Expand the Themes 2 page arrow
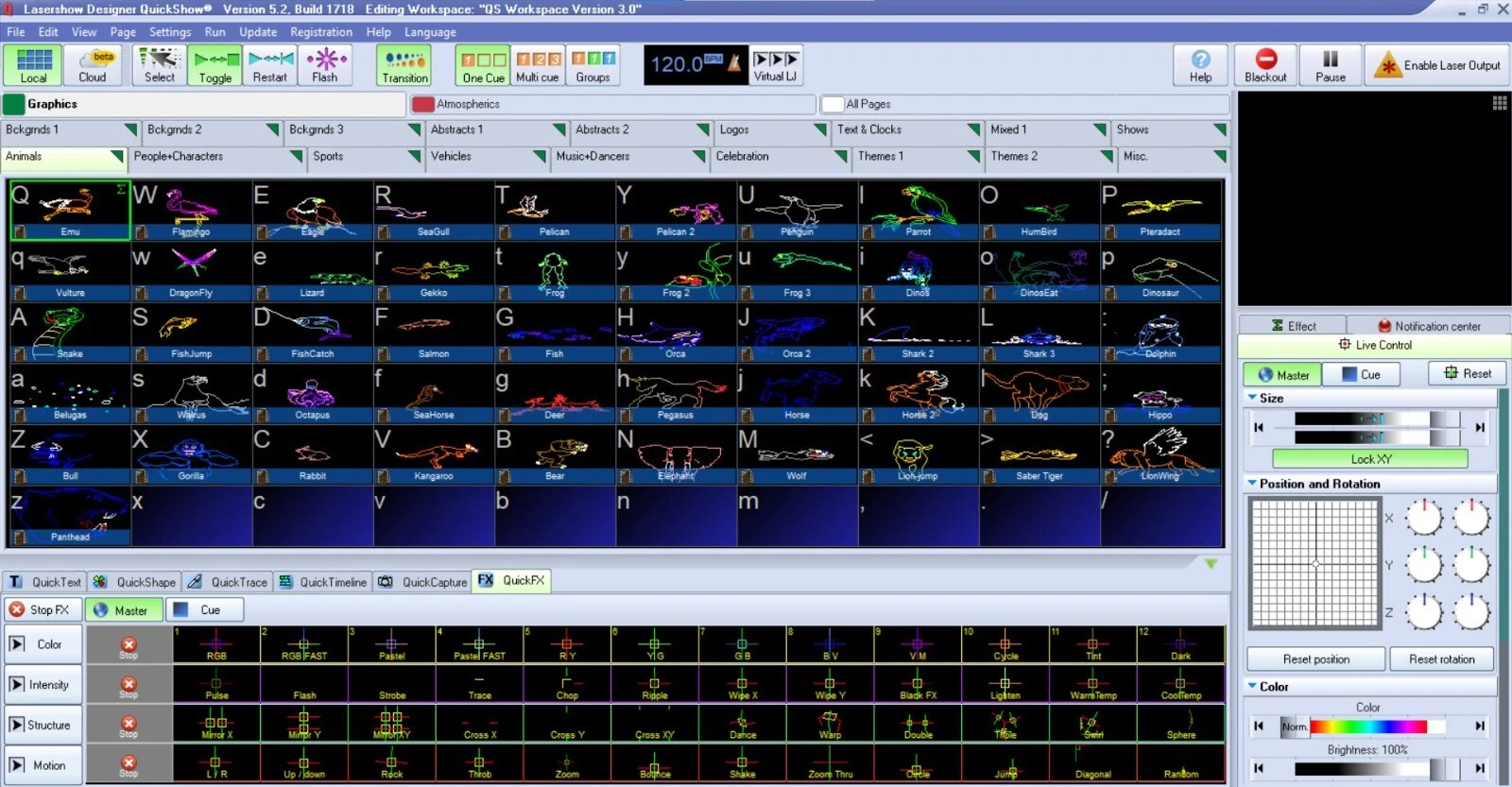 coord(1107,156)
